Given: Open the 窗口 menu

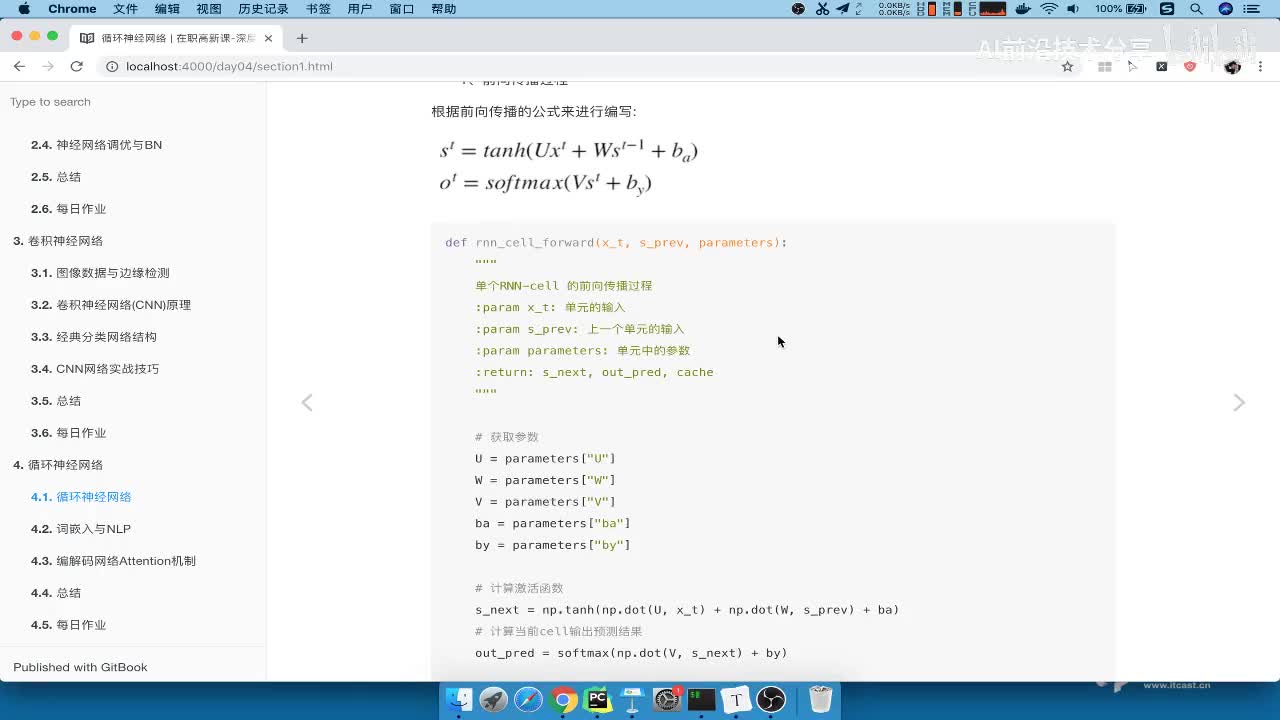Looking at the screenshot, I should point(401,9).
